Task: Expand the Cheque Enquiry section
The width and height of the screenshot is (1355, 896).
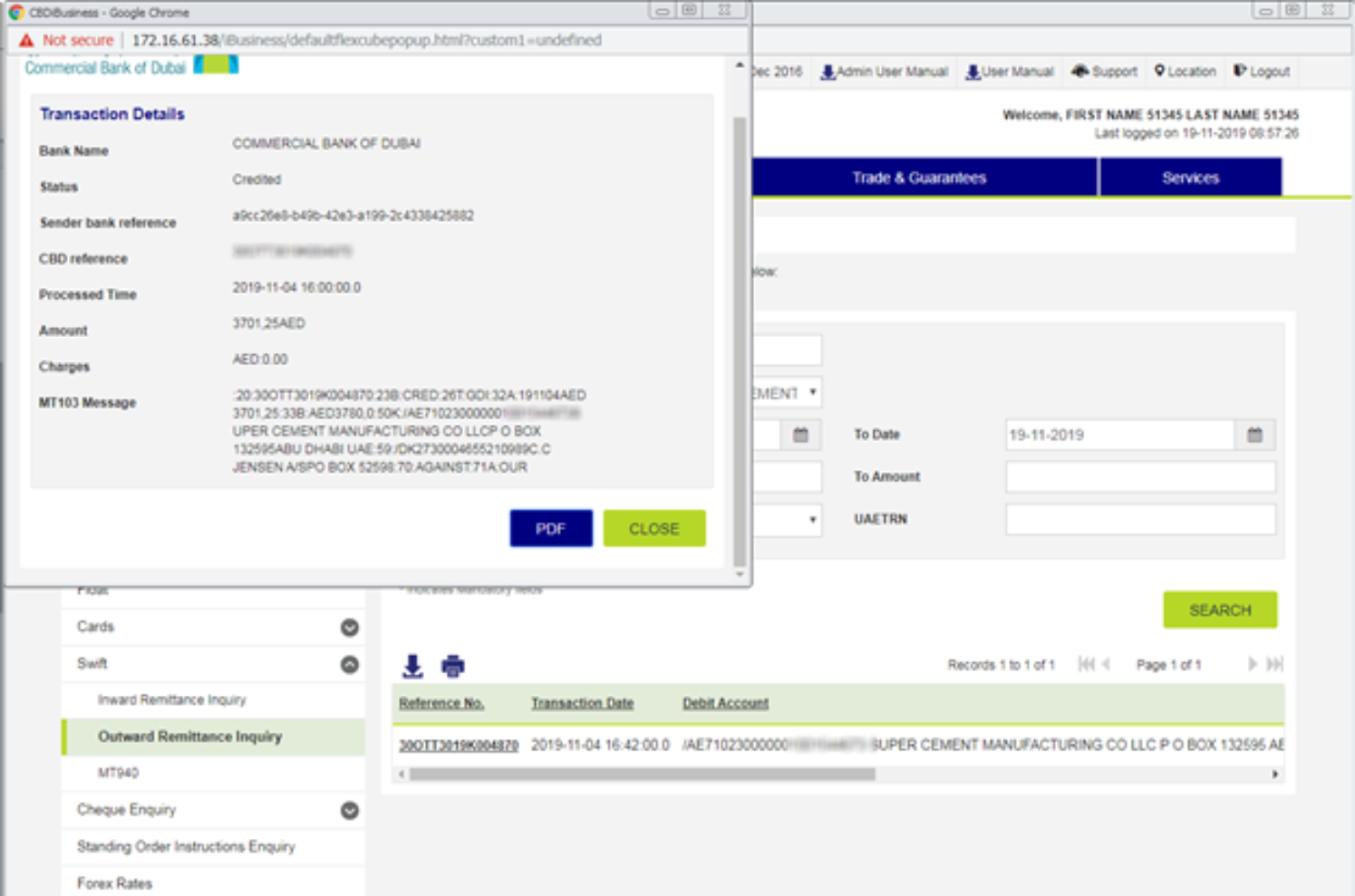Action: point(349,810)
